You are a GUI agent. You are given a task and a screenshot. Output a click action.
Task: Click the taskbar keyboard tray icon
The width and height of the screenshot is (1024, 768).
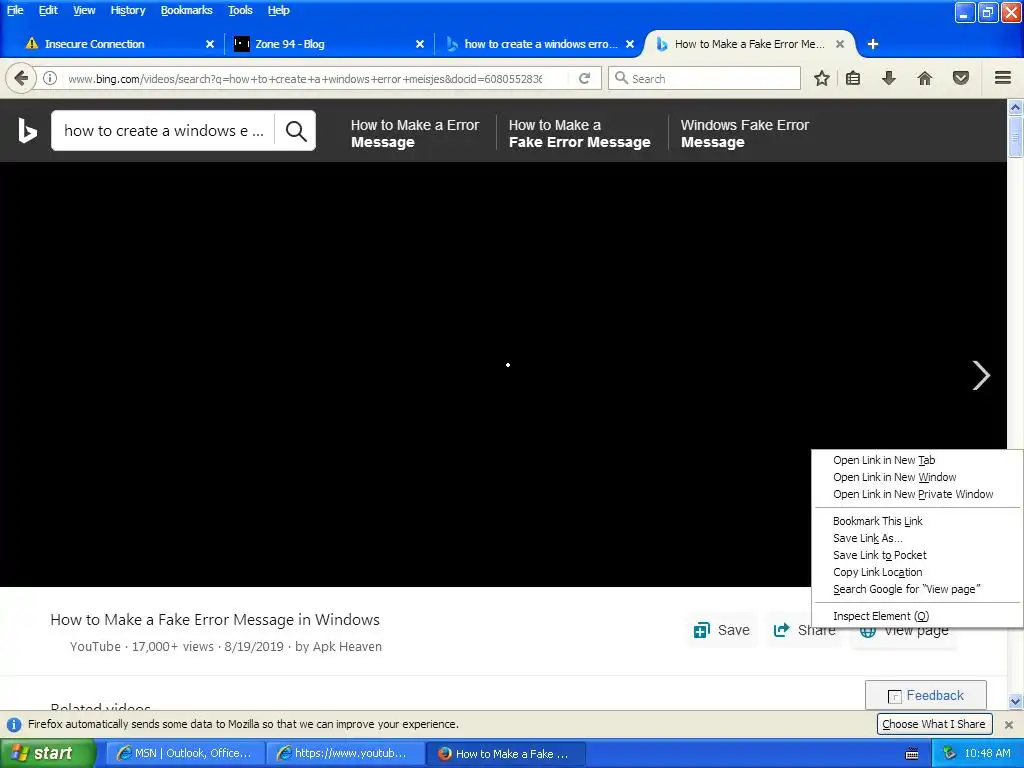(912, 754)
